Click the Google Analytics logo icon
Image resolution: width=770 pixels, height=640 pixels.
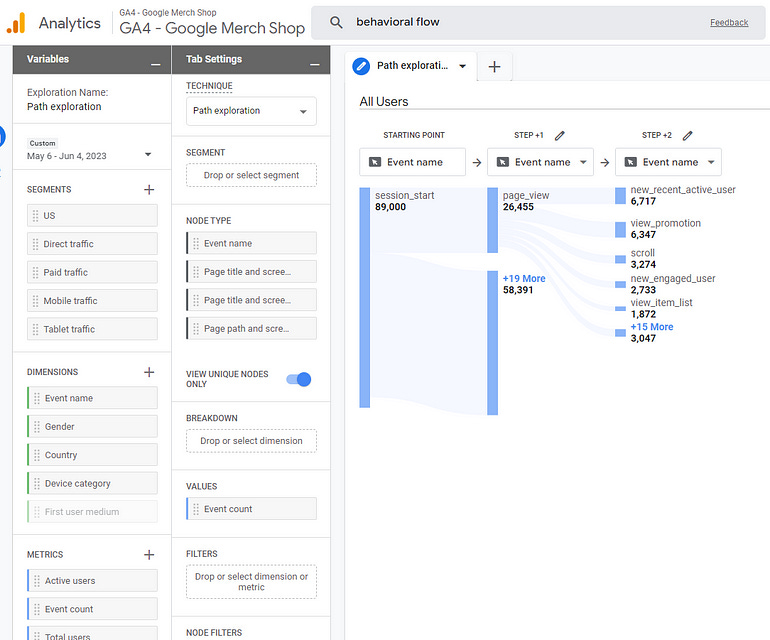click(16, 23)
